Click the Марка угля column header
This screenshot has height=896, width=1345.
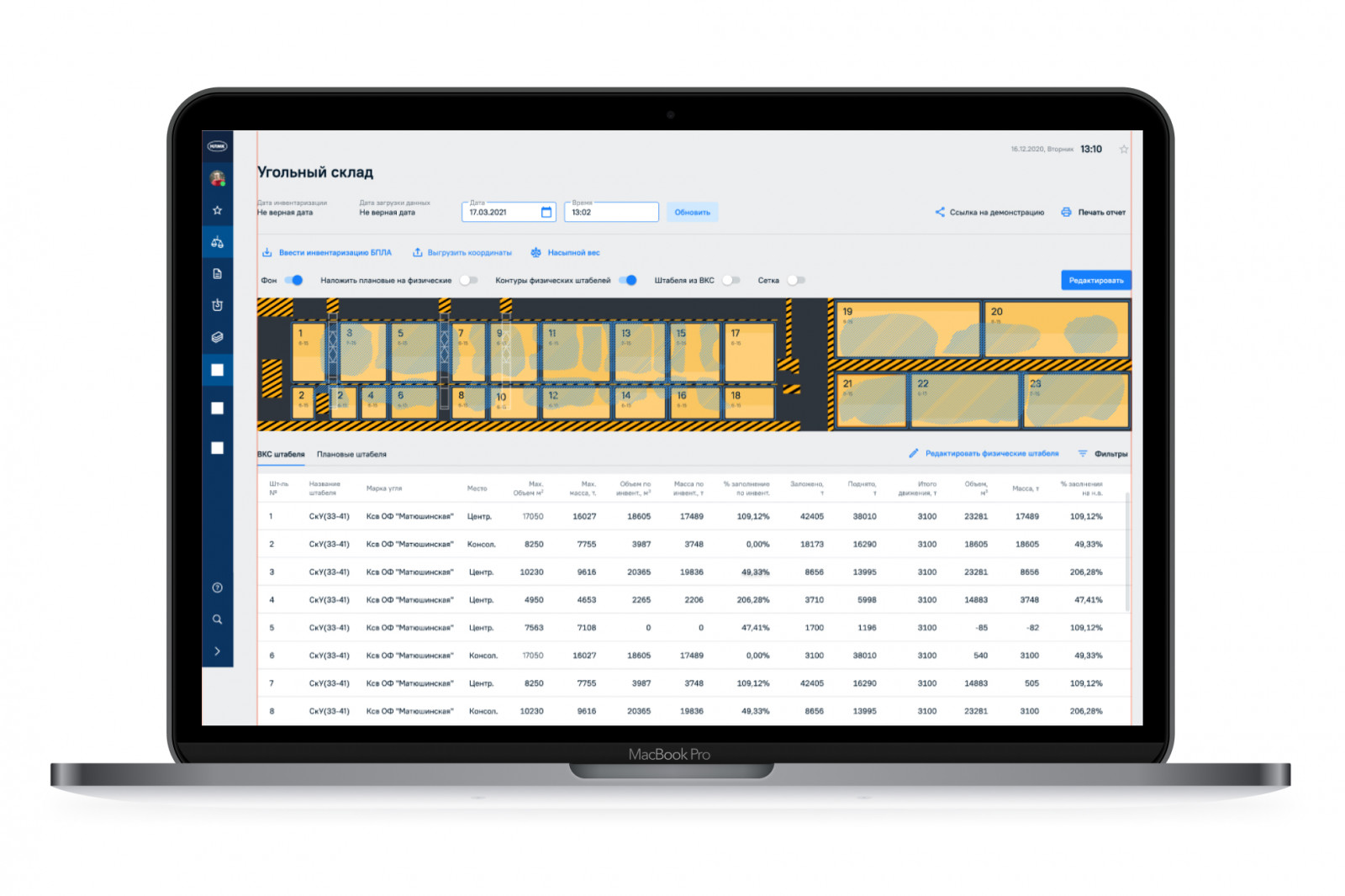(384, 488)
